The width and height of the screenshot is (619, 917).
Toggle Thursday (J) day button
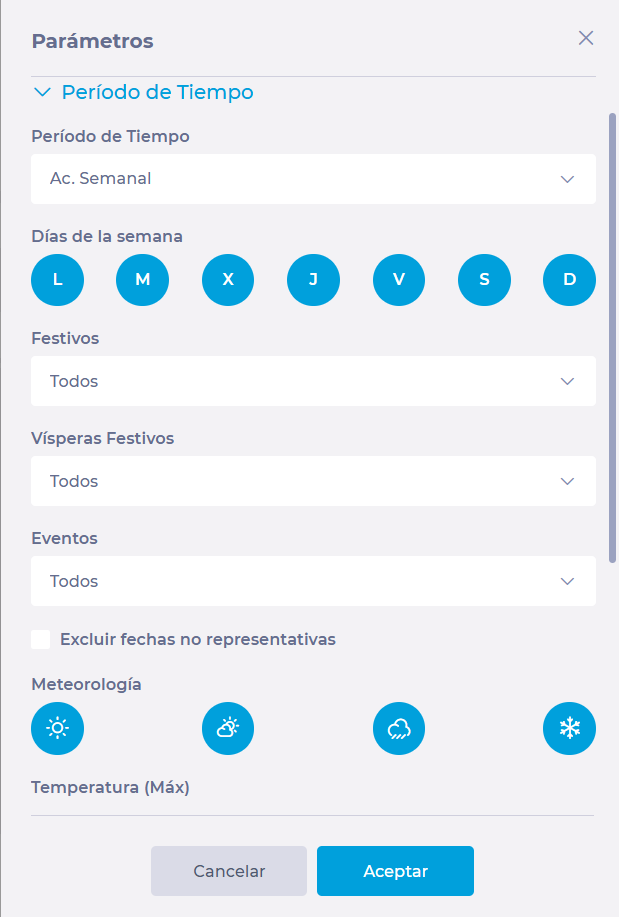(x=313, y=279)
